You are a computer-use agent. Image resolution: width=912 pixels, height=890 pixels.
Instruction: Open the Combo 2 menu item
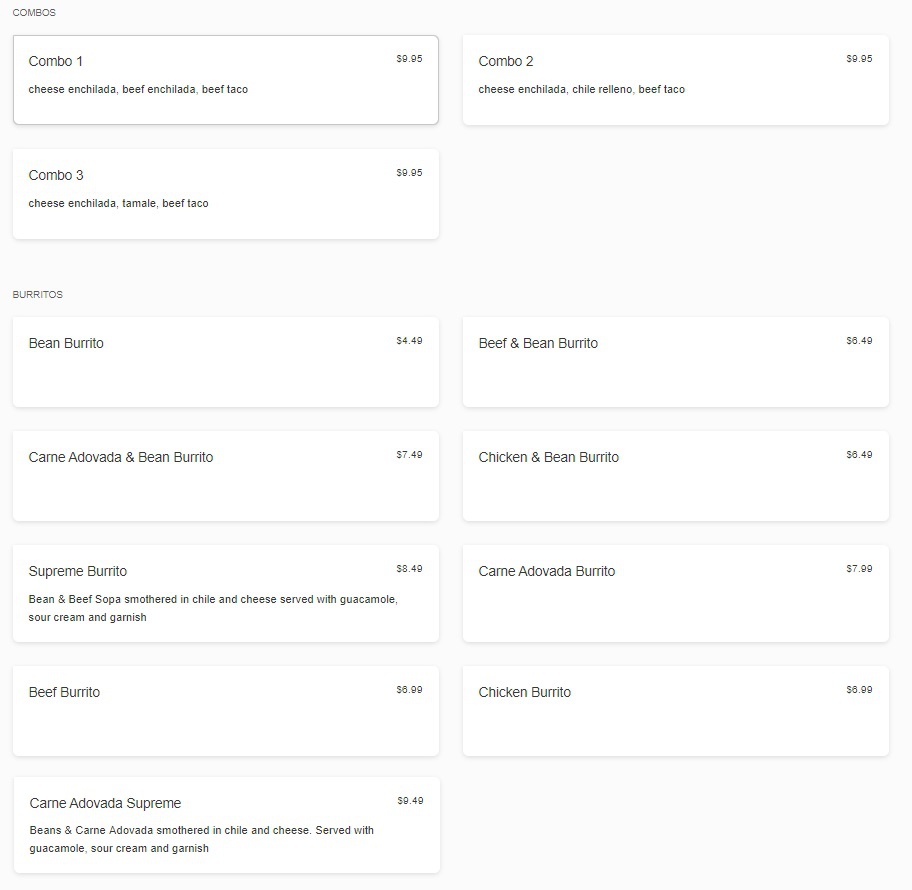(675, 80)
